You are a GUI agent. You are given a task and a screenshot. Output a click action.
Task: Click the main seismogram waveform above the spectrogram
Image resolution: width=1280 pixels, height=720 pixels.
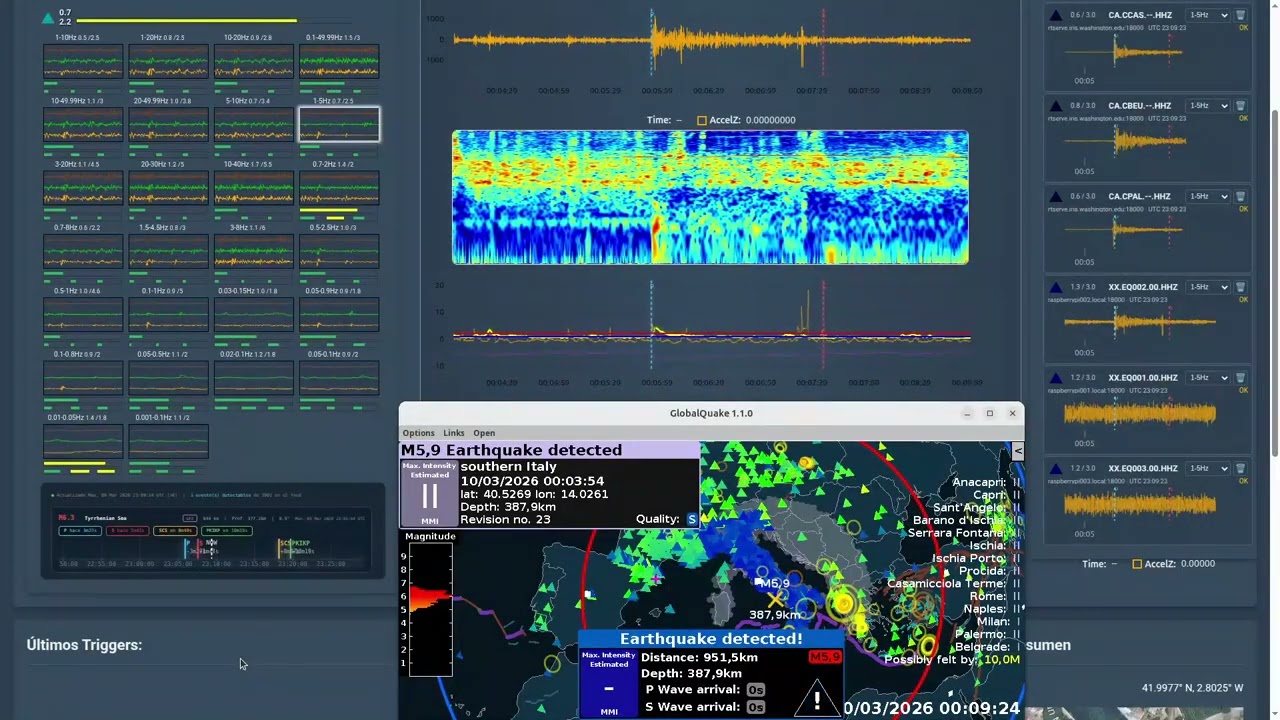710,40
